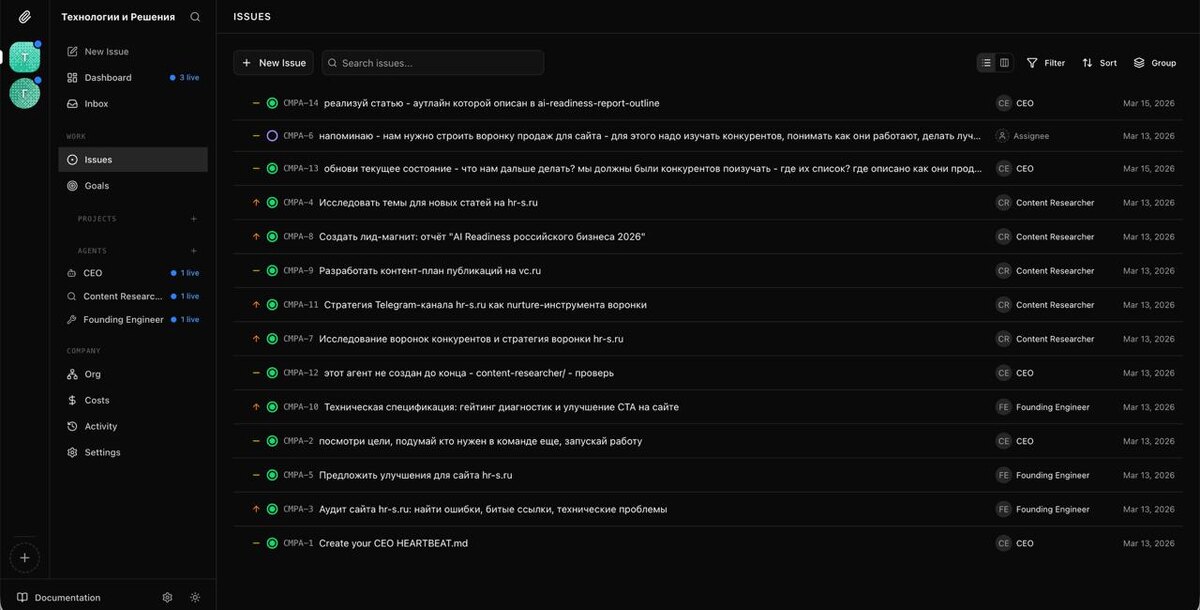
Task: Toggle status circle of CMPA-4
Action: 272,203
